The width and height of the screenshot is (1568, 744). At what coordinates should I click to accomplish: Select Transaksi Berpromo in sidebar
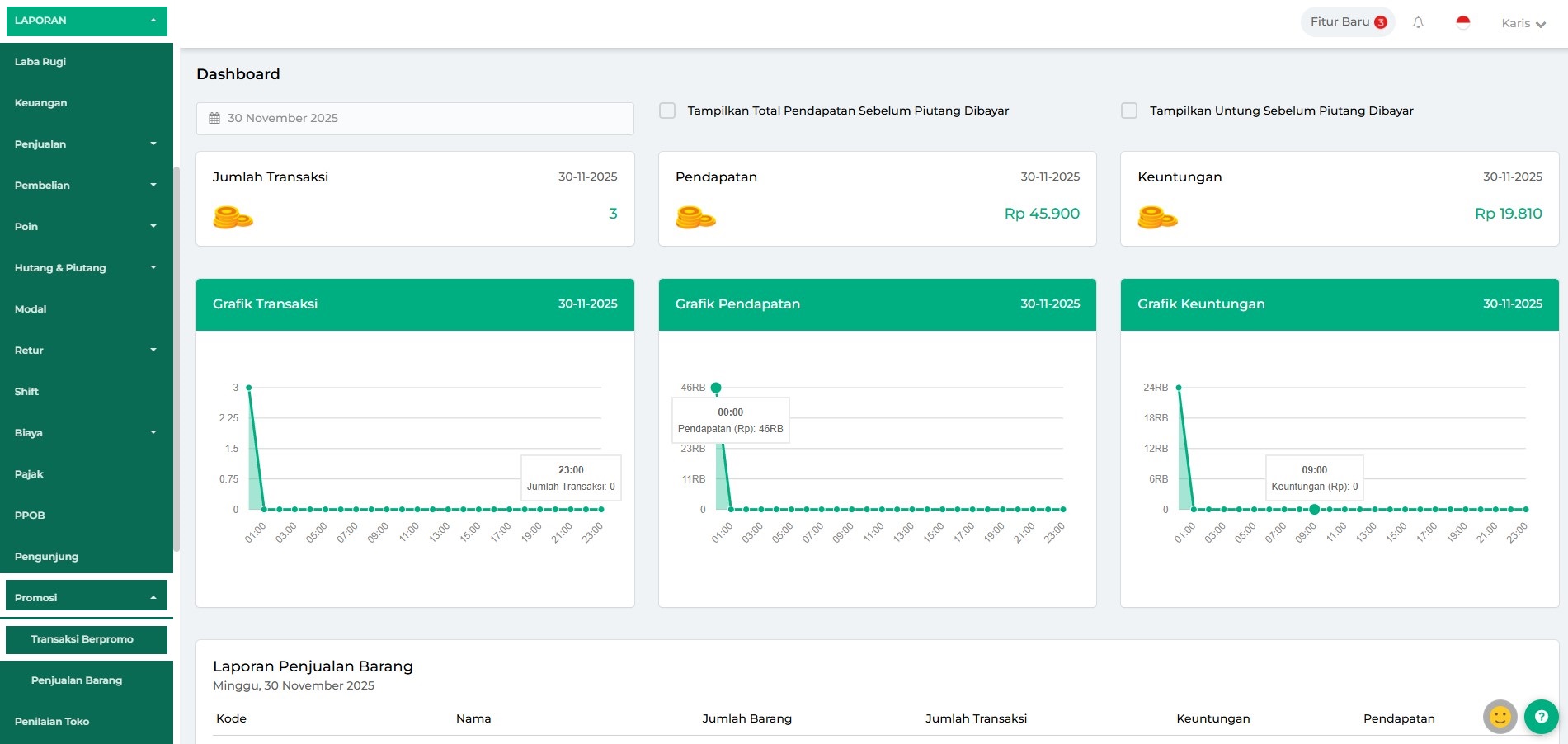[82, 639]
